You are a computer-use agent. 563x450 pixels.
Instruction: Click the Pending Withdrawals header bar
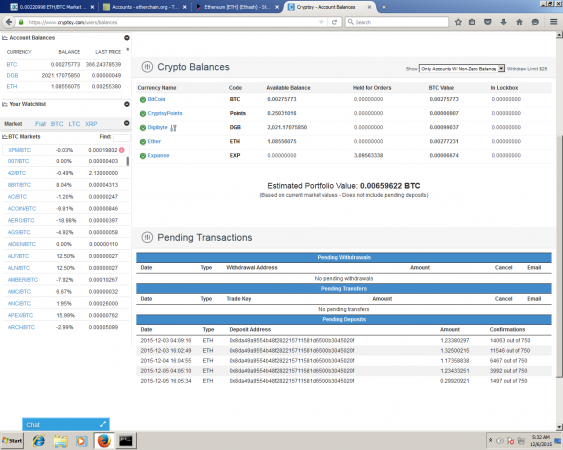click(344, 258)
